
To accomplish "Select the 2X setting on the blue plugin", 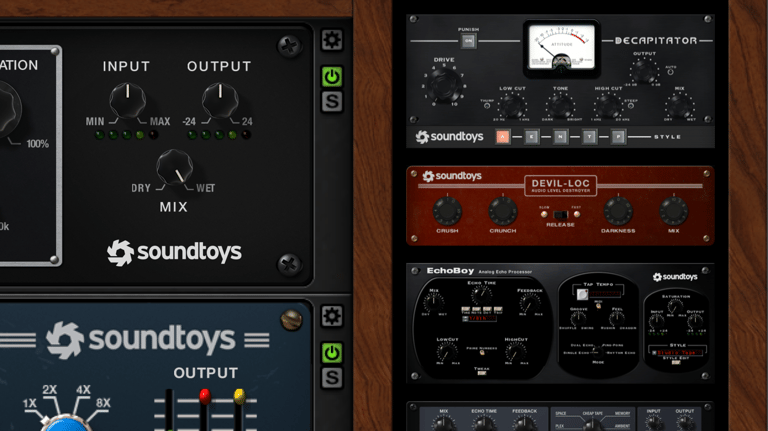I will pyautogui.click(x=49, y=390).
